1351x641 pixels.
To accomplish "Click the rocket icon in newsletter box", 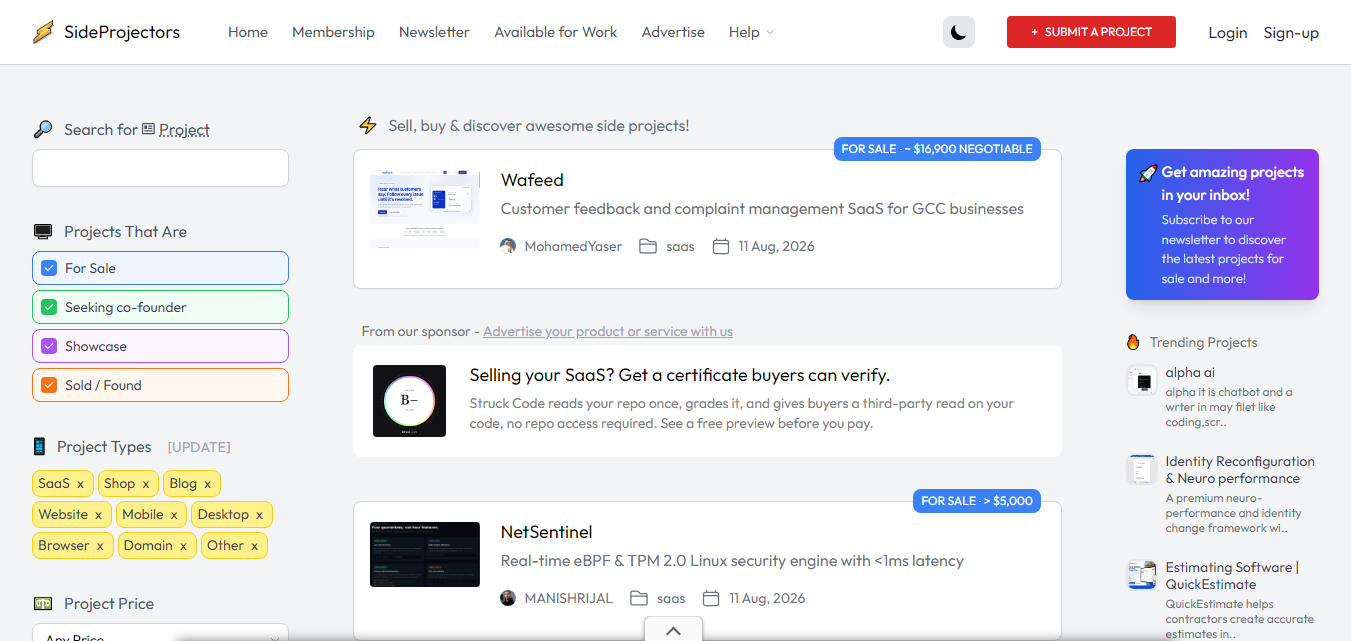I will pos(1148,173).
